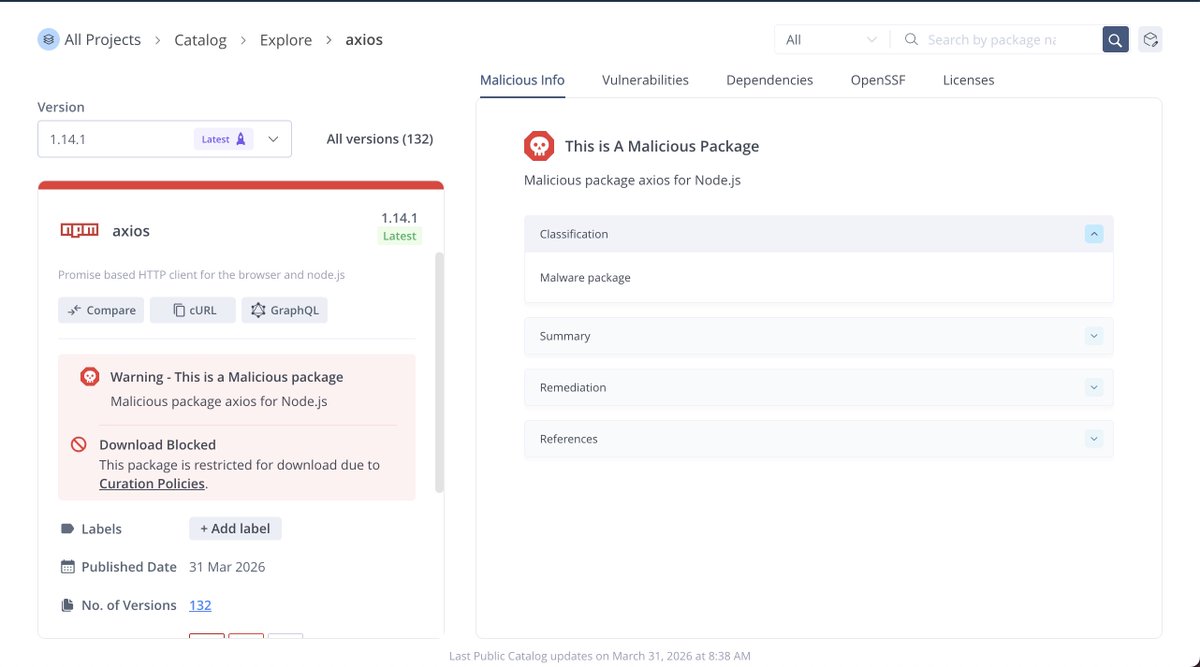Click the npm logo on the axios card

[x=79, y=230]
